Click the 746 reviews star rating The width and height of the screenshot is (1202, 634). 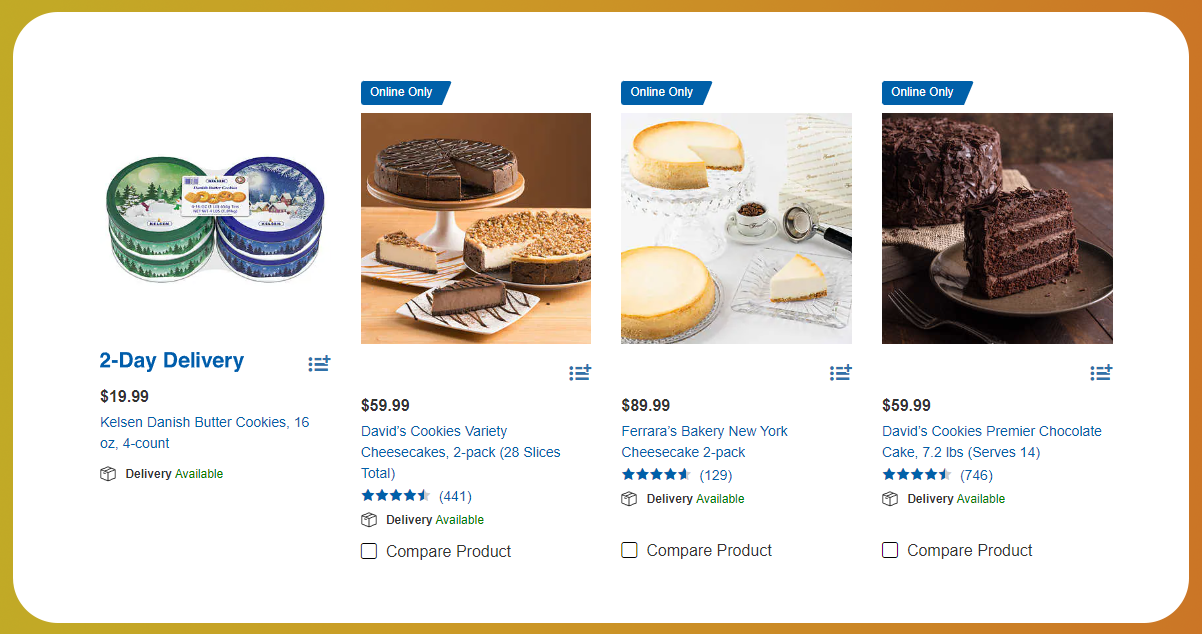pyautogui.click(x=916, y=475)
